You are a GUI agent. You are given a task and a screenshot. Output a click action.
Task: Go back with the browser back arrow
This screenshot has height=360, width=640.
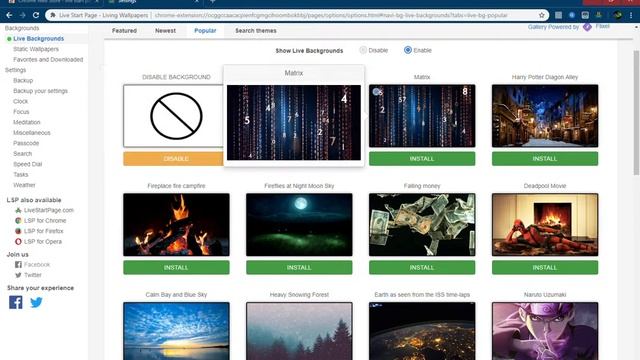9,15
